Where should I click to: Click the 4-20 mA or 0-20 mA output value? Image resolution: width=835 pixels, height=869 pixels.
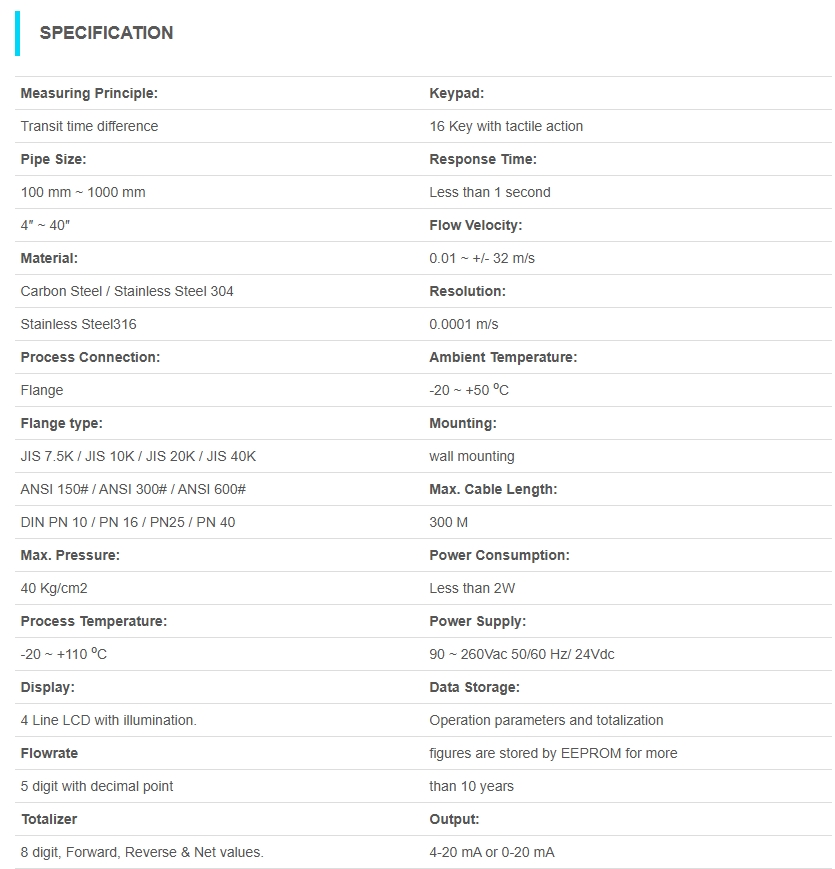pos(492,852)
